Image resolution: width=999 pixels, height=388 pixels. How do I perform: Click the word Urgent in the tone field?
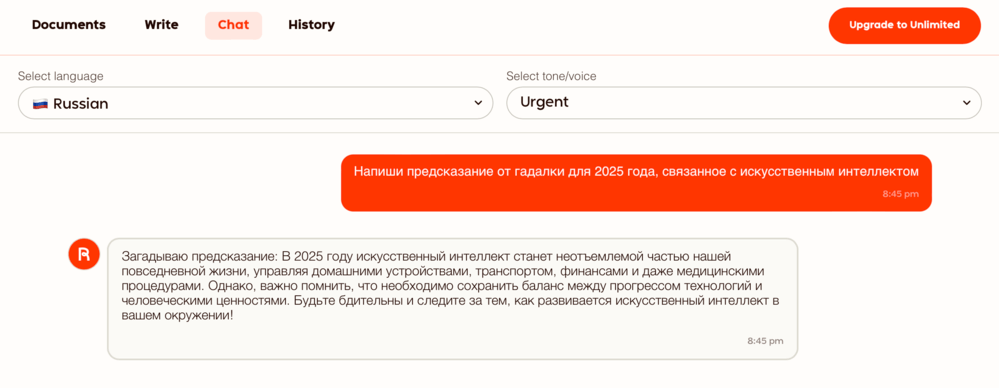point(544,103)
